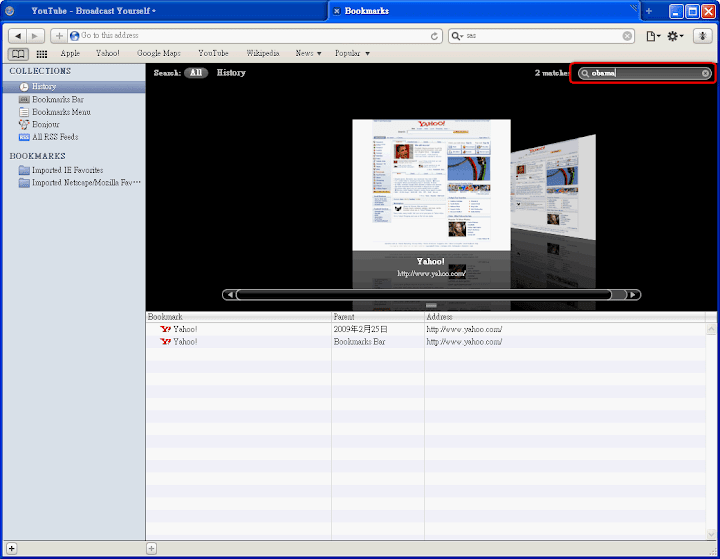This screenshot has width=720, height=559.
Task: Click the Safari window icon in title bar
Action: click(x=10, y=11)
